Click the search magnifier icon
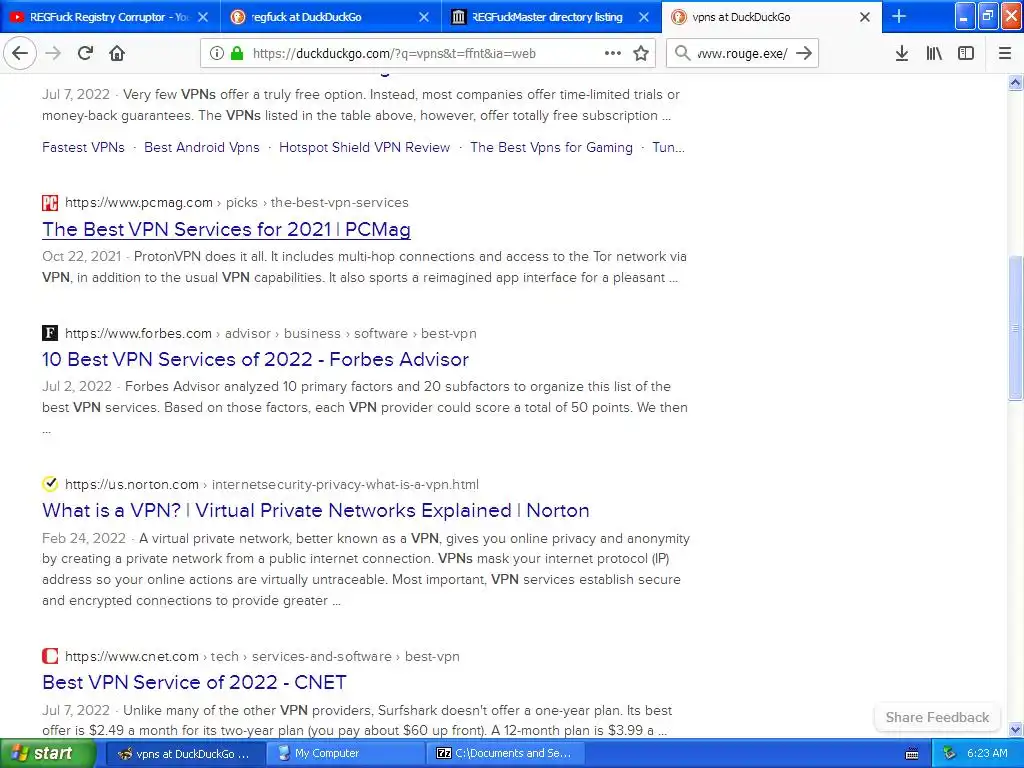1024x768 pixels. coord(682,54)
